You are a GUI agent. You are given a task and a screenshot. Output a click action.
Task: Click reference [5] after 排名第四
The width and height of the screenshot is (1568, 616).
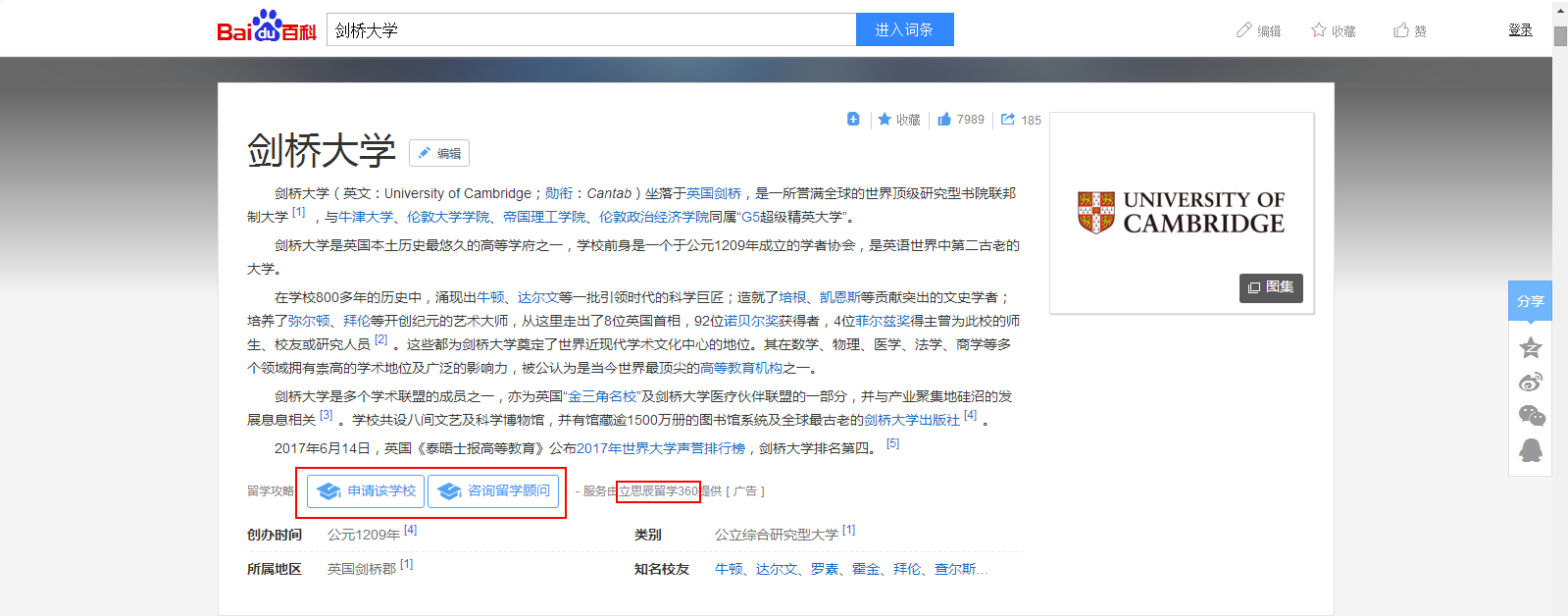coord(892,444)
